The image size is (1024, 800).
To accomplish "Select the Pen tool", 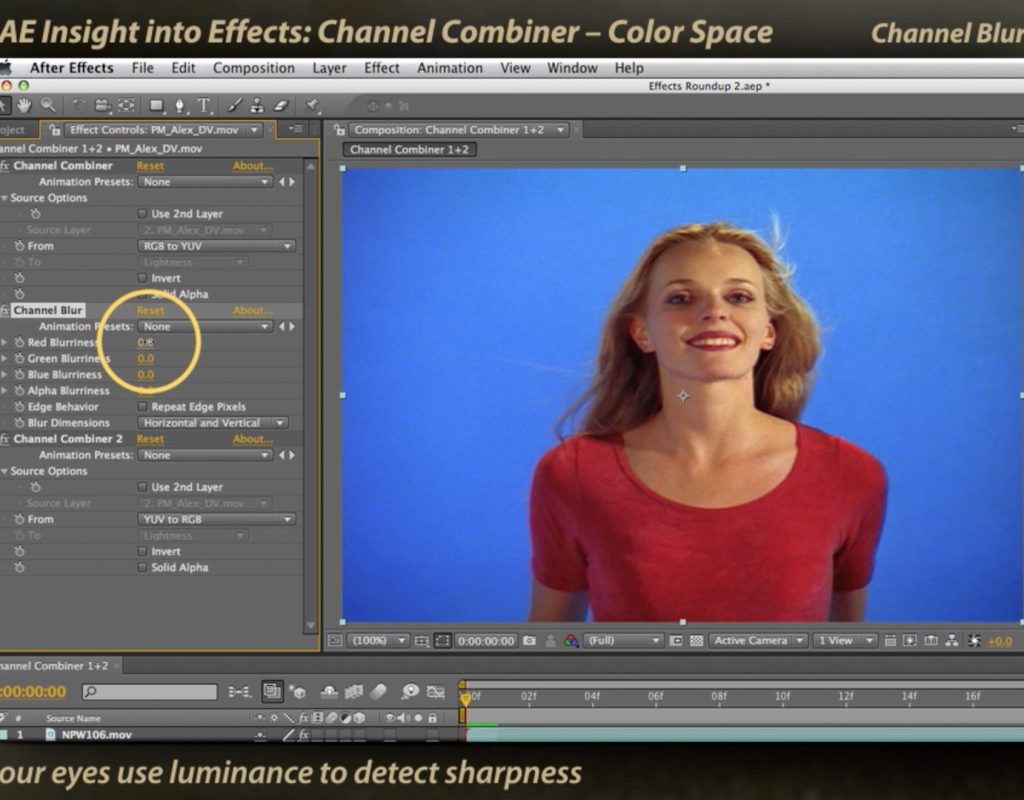I will 180,105.
